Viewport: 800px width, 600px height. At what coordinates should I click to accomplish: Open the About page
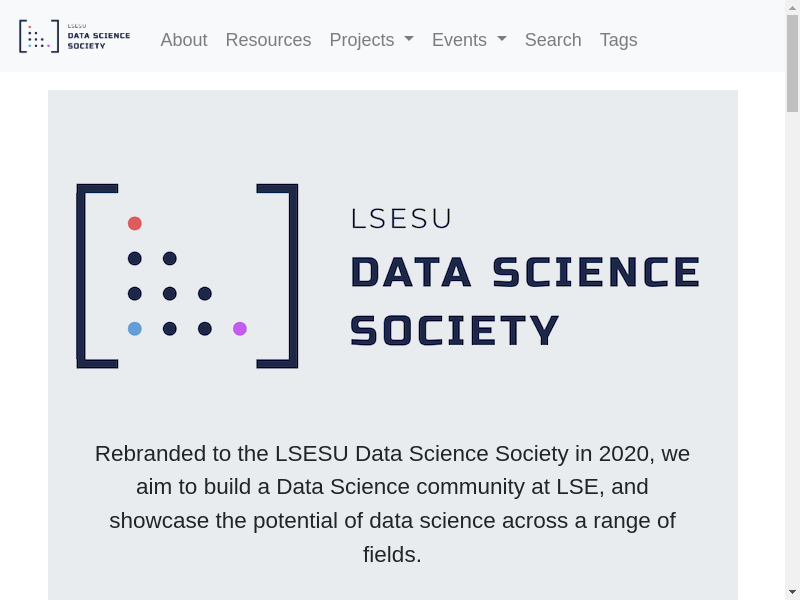point(184,40)
